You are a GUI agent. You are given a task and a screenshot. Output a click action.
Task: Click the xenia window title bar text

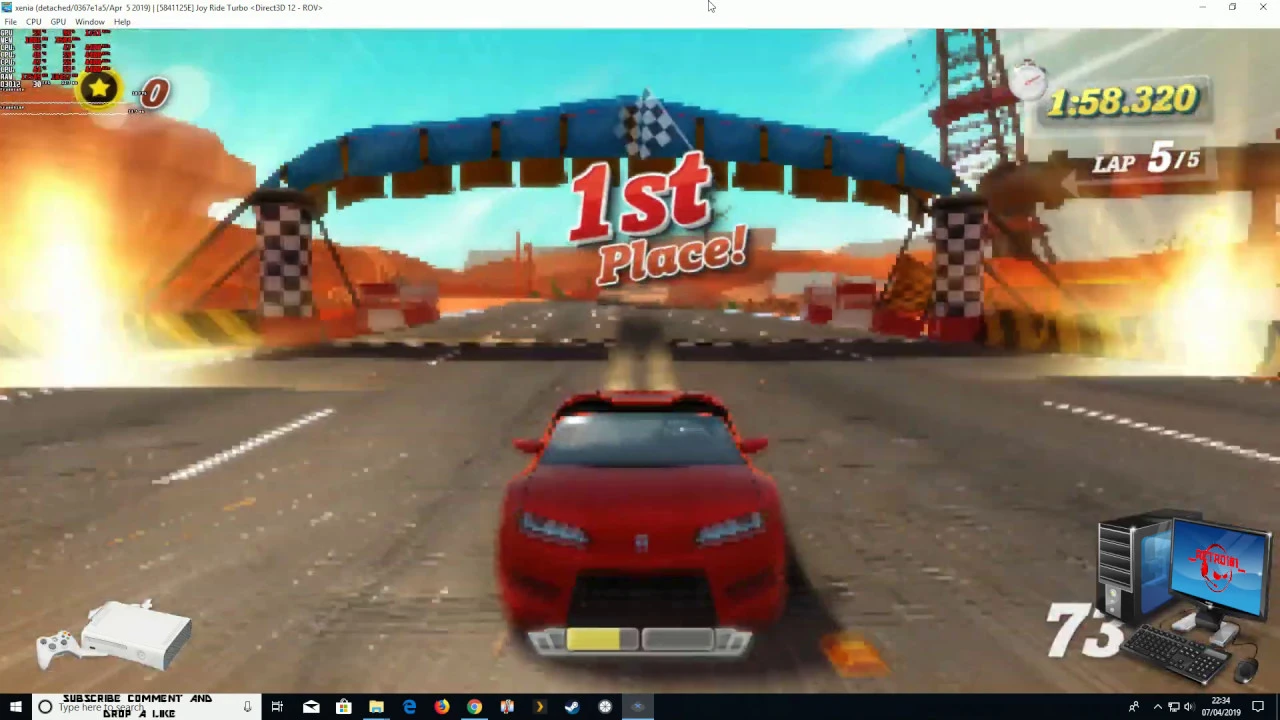[169, 7]
